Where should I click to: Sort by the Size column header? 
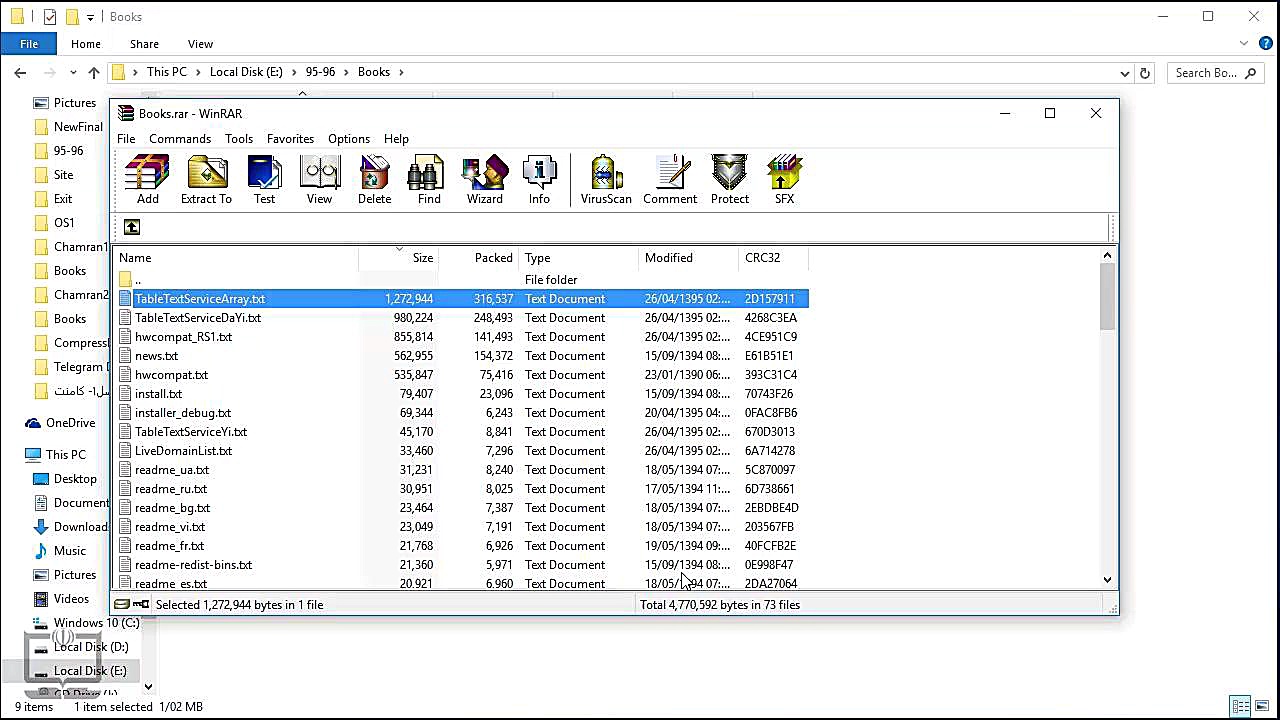click(399, 258)
